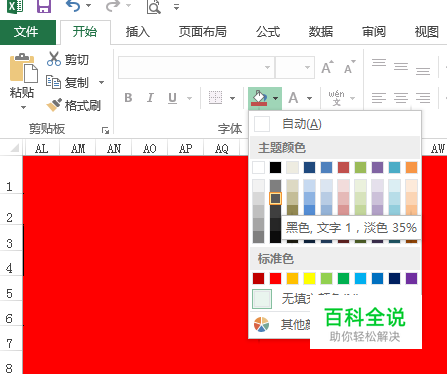The width and height of the screenshot is (447, 374).
Task: Choose the standard yellow color swatch
Action: (x=309, y=278)
